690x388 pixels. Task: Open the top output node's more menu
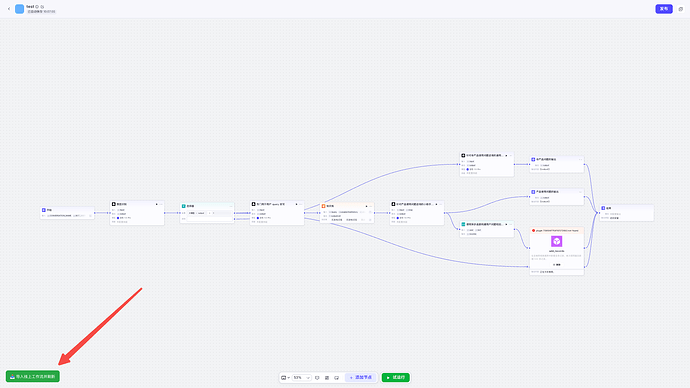(x=581, y=159)
